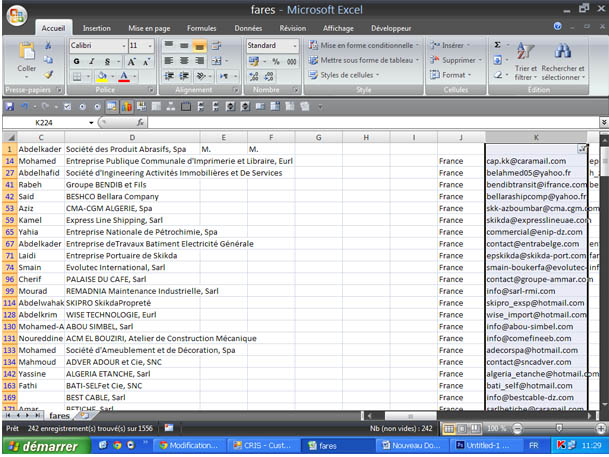Decrease indent in Alignement group

click(169, 76)
